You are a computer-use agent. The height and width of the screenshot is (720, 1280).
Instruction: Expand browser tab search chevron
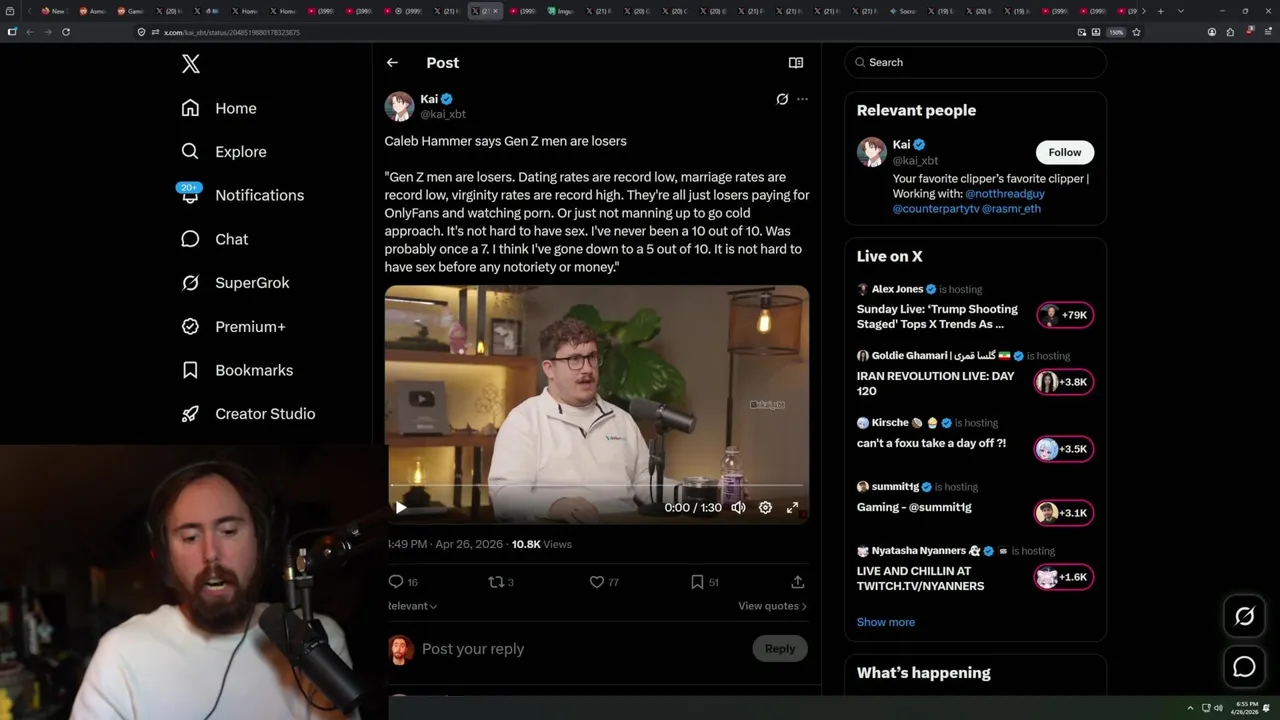tap(1181, 11)
